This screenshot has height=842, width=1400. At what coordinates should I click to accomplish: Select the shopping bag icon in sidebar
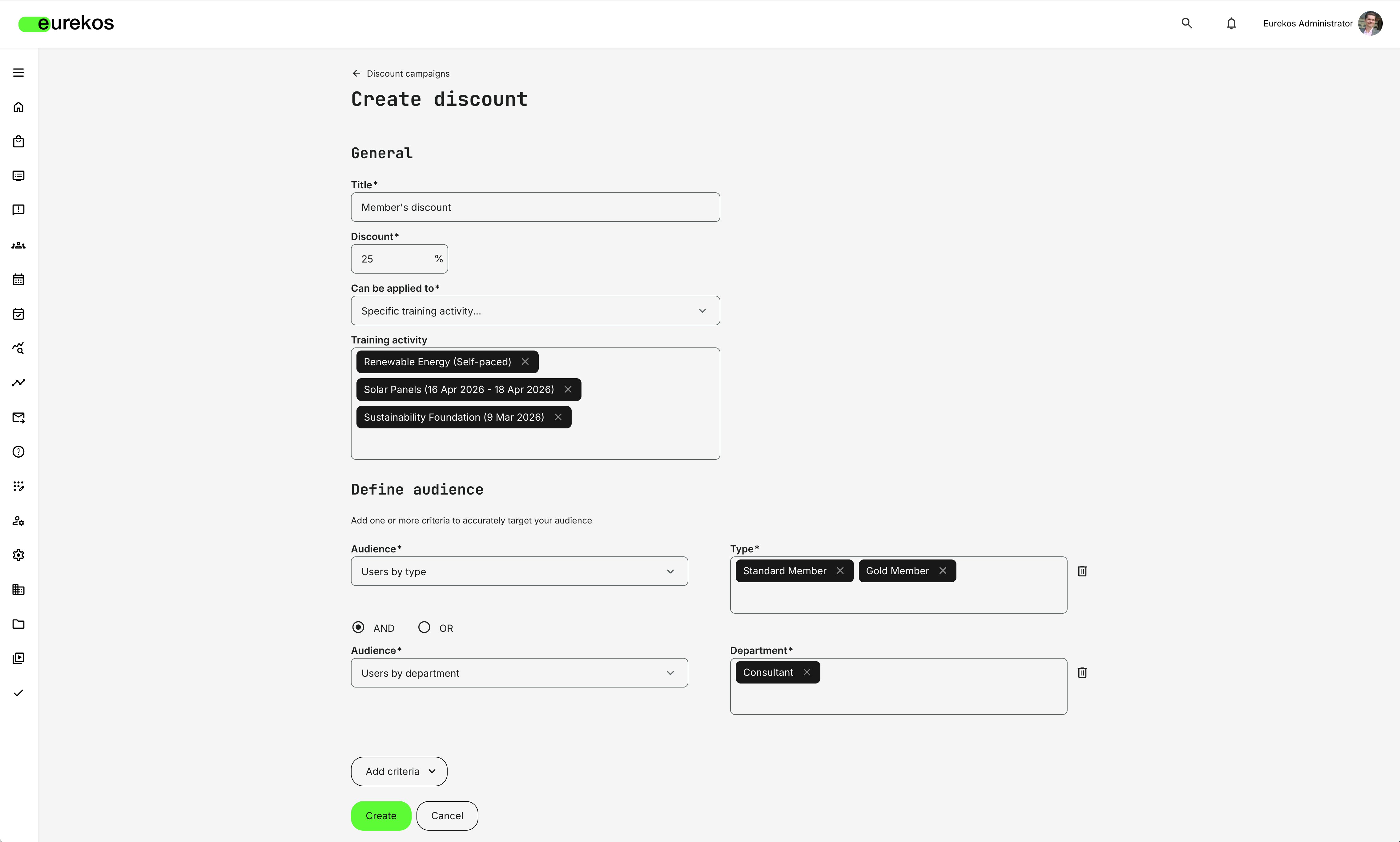tap(18, 141)
